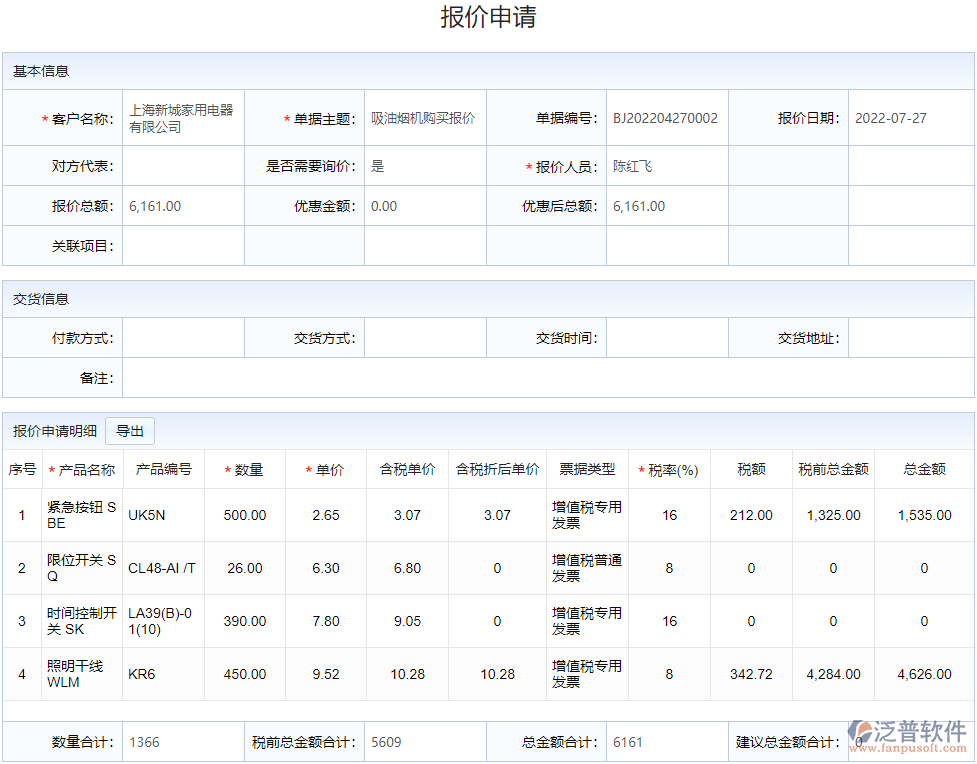Viewport: 977px width, 764px height.
Task: Click the 是否需要询价 value showing 是
Action: (x=425, y=166)
